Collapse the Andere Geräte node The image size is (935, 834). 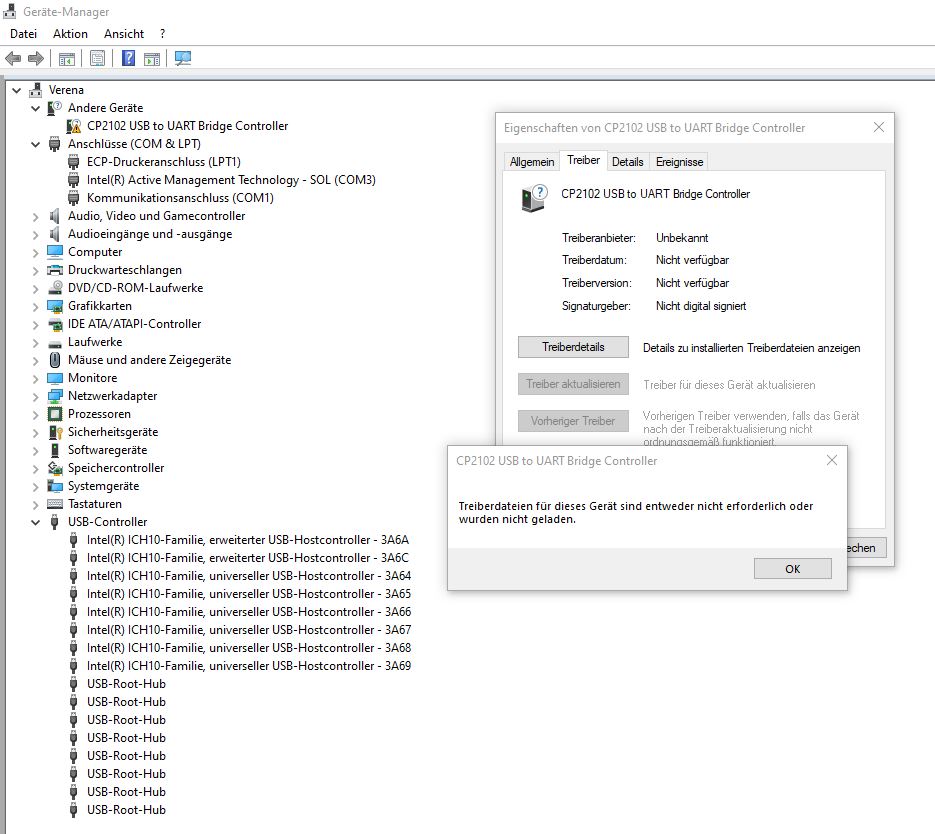tap(36, 108)
